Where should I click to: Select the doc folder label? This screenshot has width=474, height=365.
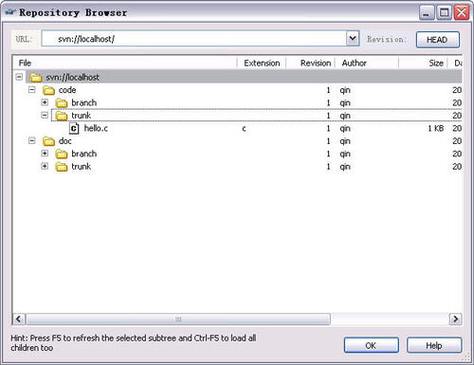coord(65,141)
